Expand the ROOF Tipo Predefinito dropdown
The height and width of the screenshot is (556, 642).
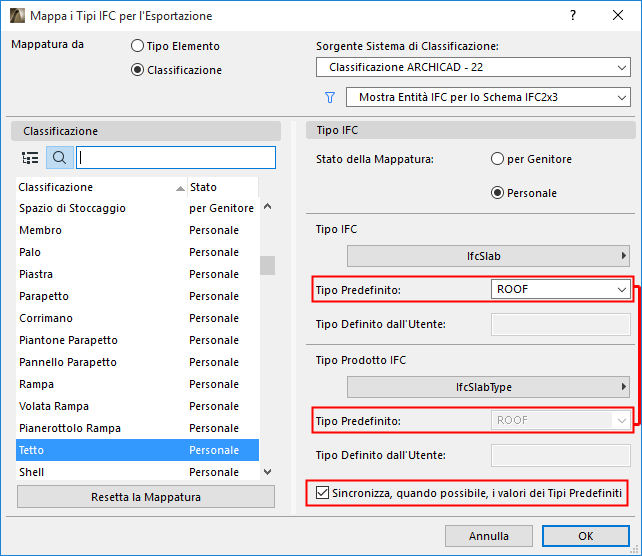(x=561, y=289)
